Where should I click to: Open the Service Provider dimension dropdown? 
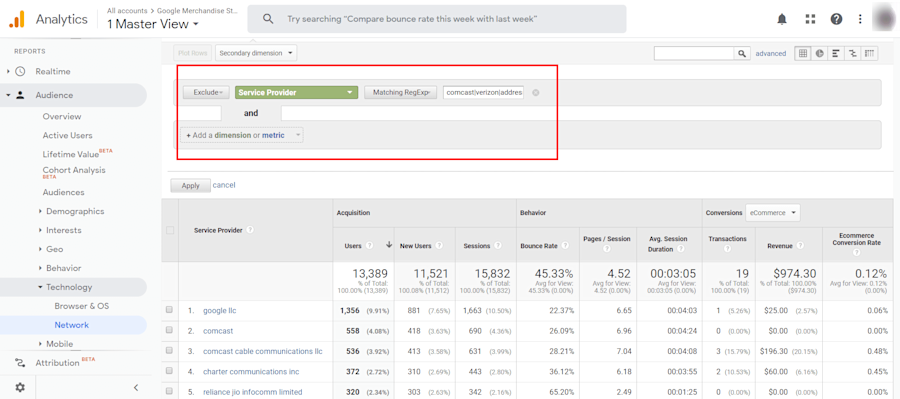click(296, 92)
